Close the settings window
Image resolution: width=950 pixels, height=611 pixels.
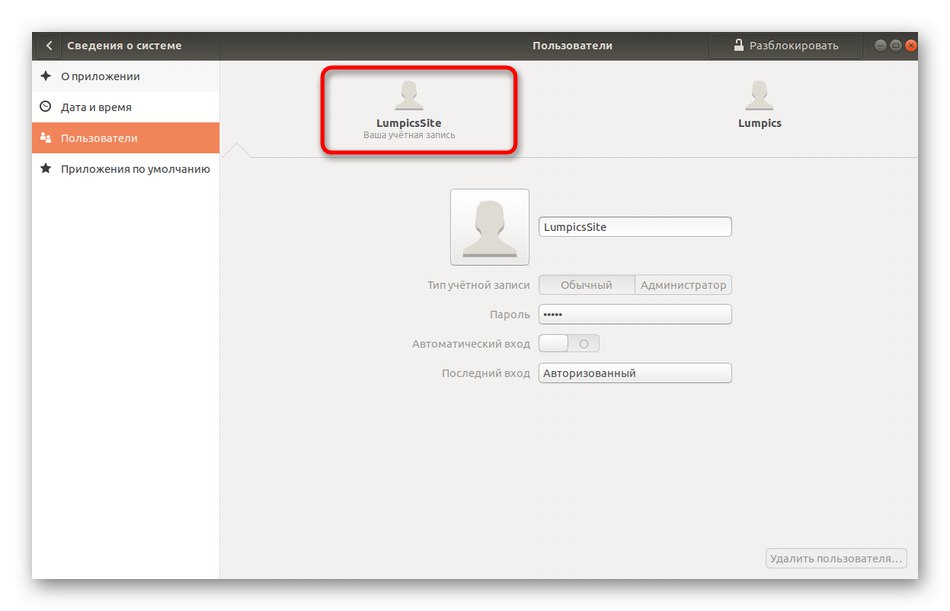[911, 45]
